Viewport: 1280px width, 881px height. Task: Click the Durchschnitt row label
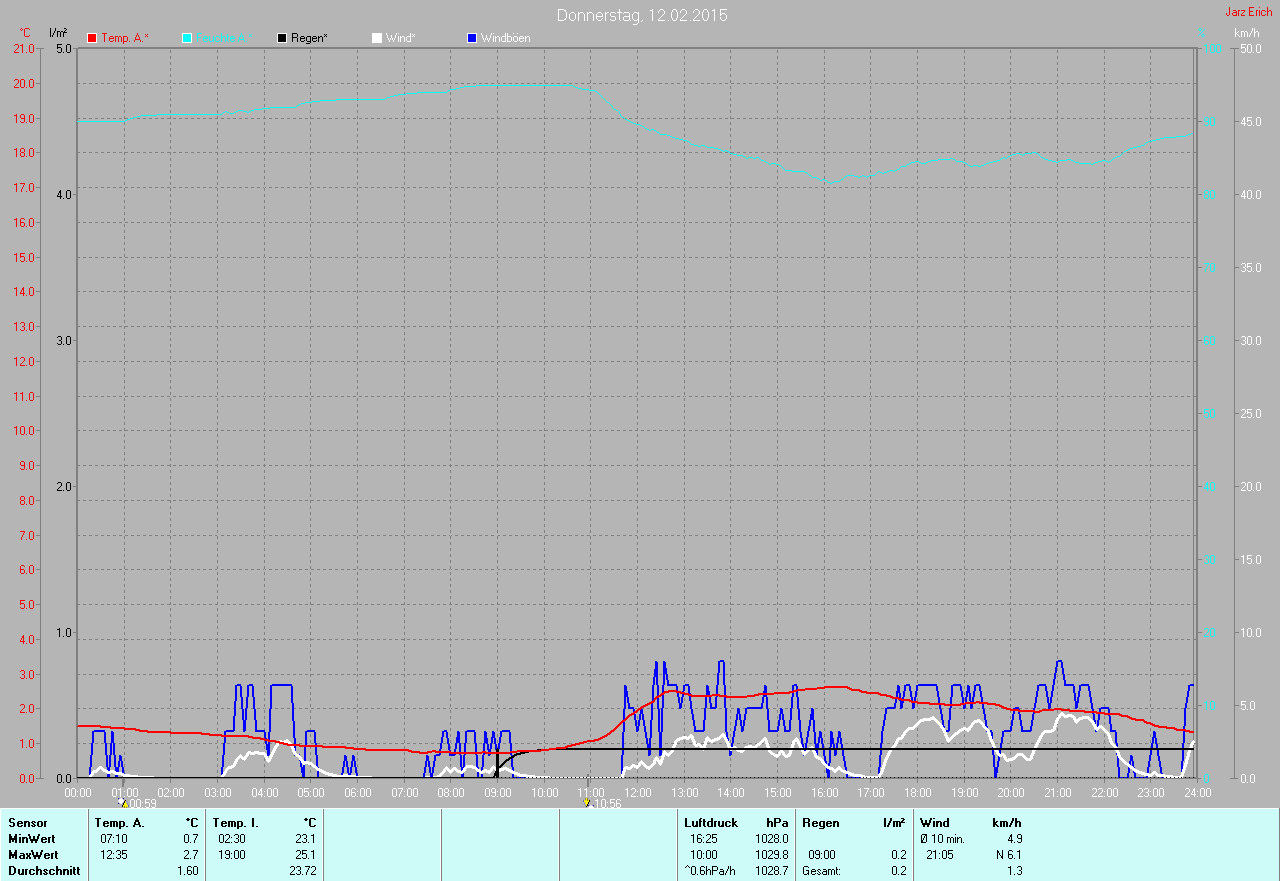click(x=44, y=871)
